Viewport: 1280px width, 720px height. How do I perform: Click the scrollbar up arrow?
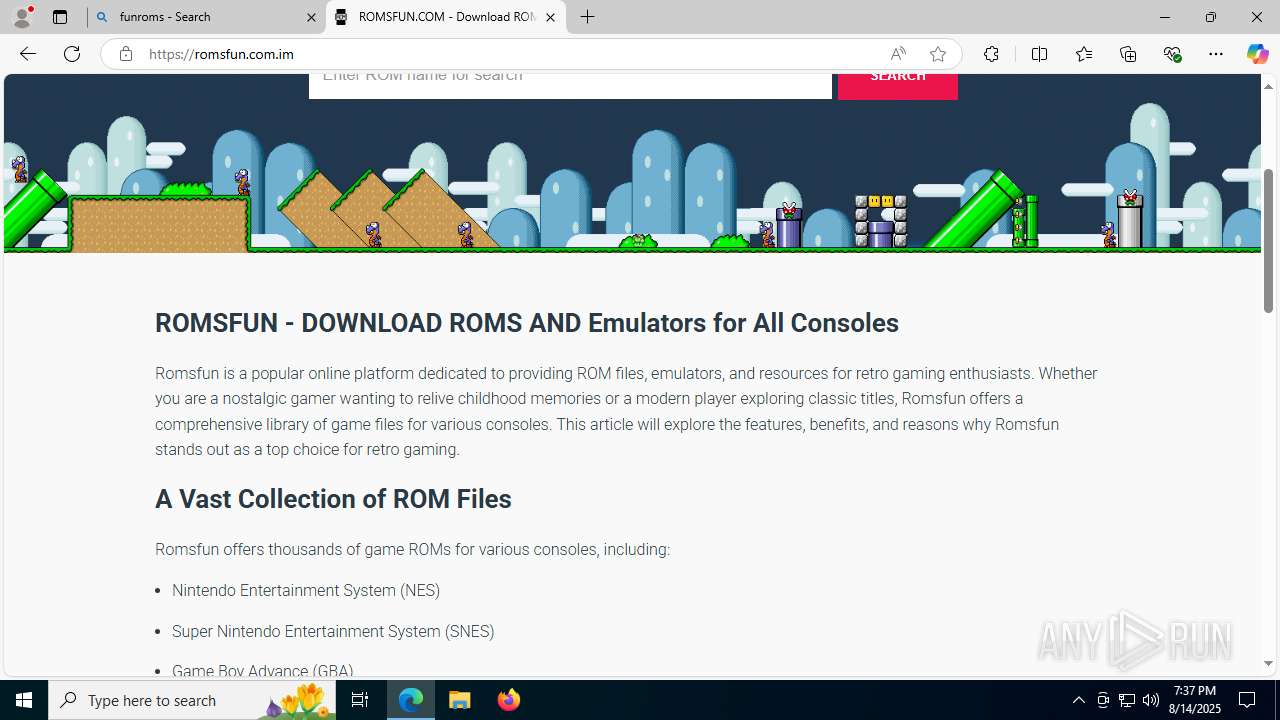click(x=1268, y=86)
